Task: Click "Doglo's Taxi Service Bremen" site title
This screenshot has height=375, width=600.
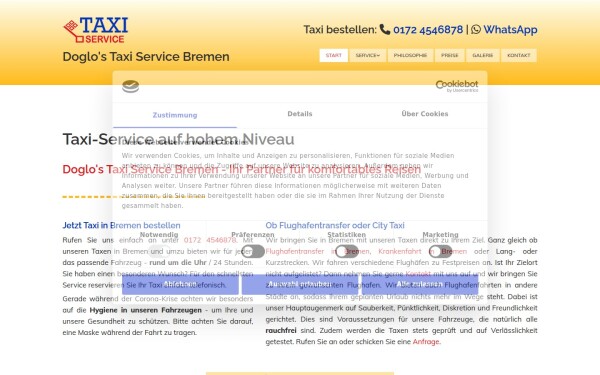Action: [146, 57]
